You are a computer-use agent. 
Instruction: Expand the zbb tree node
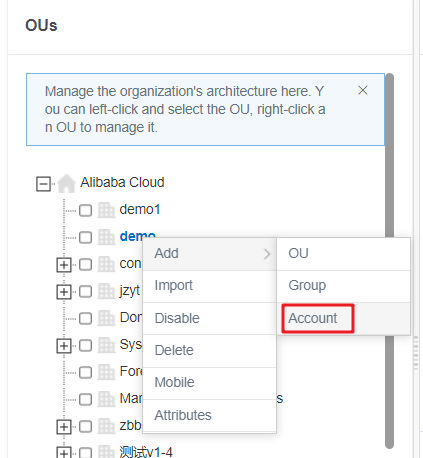[x=64, y=427]
